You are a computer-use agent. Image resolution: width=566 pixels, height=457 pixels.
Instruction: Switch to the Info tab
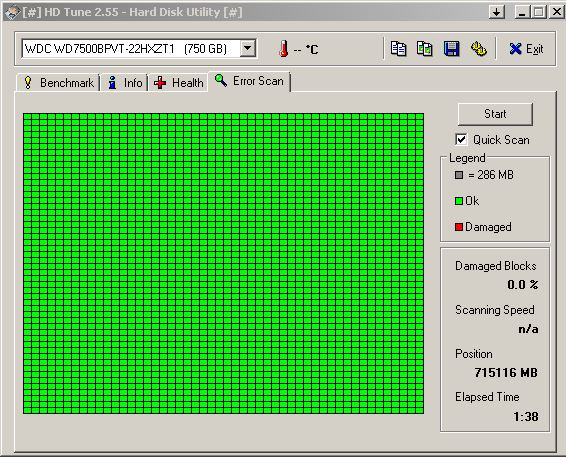coord(125,83)
